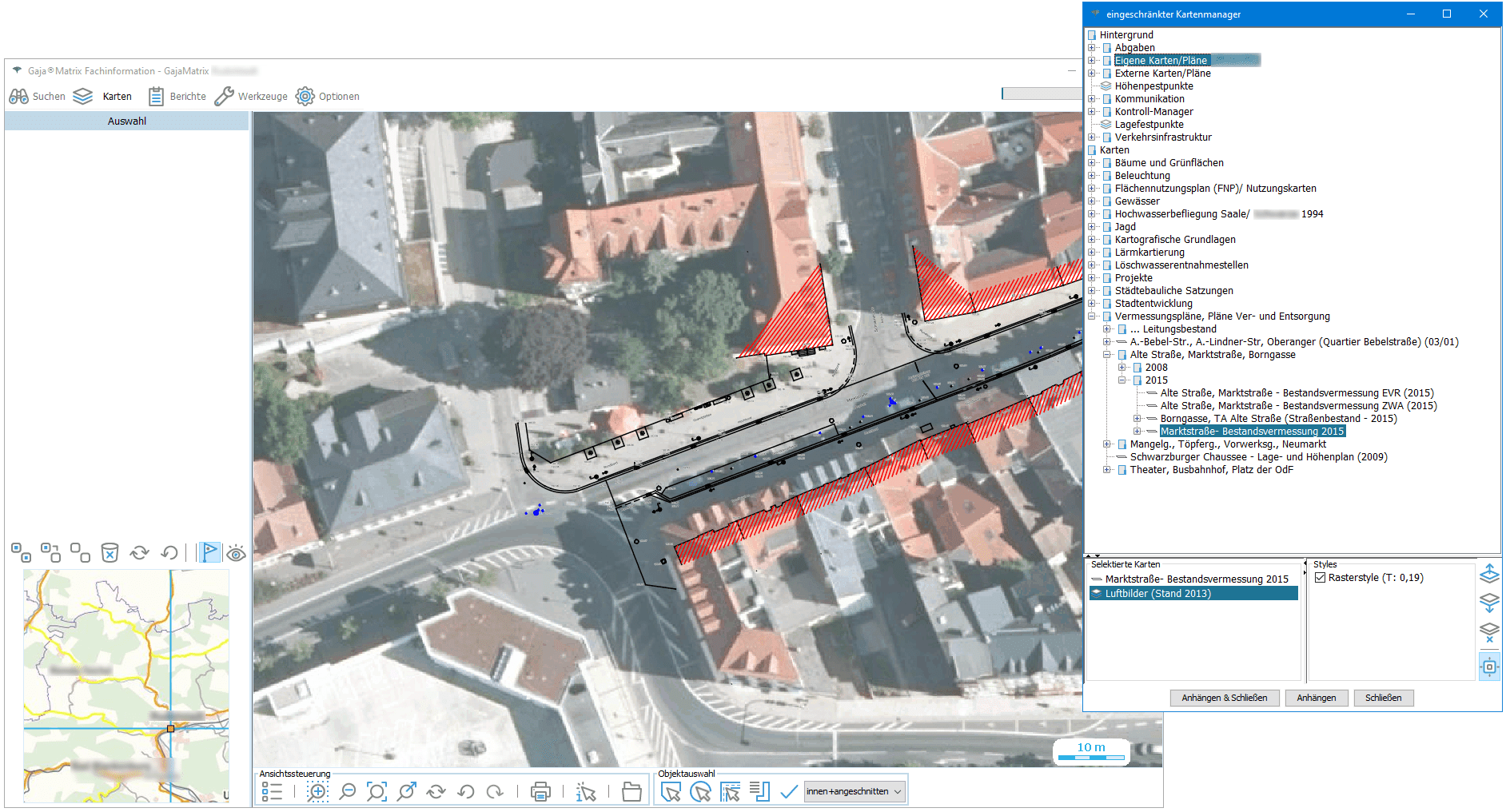
Task: Click the trash bin delete selection icon
Action: (110, 552)
